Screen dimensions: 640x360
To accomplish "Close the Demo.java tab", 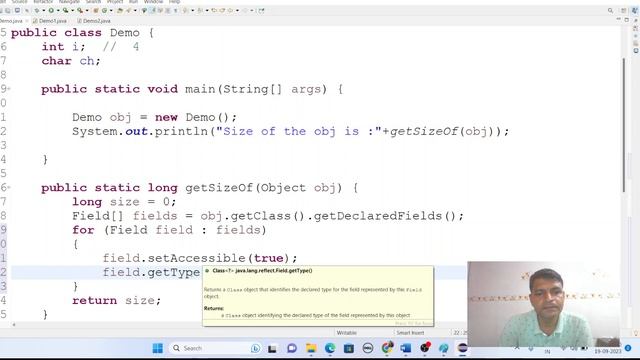I will [x=27, y=21].
